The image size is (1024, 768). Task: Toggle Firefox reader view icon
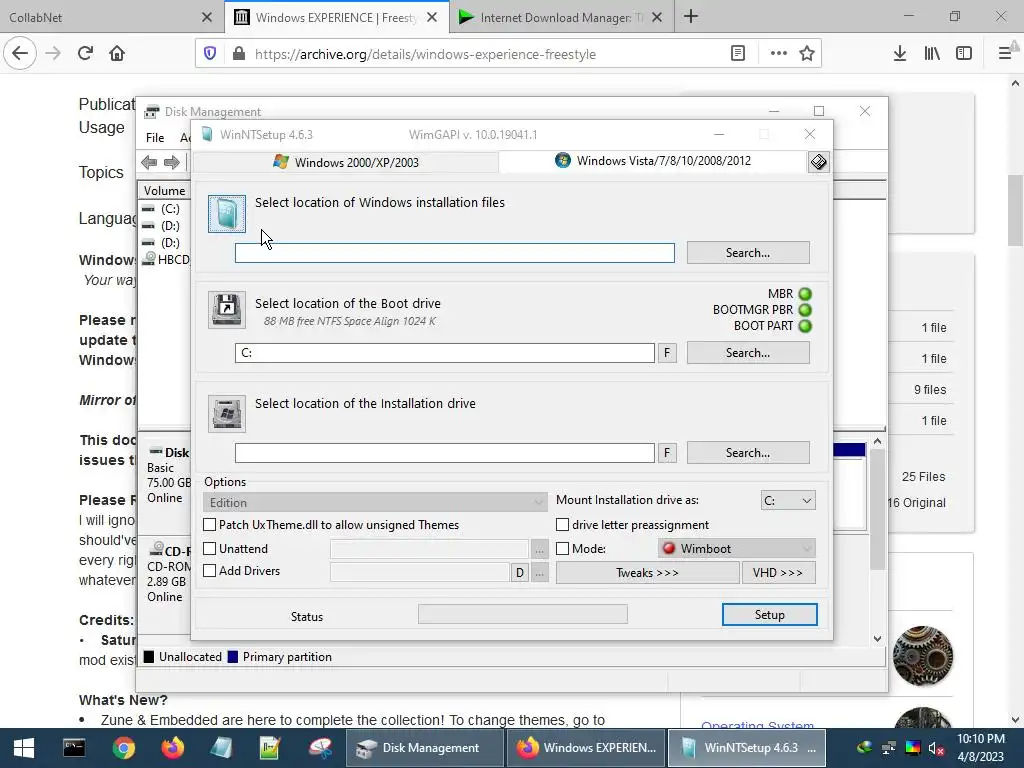(738, 54)
